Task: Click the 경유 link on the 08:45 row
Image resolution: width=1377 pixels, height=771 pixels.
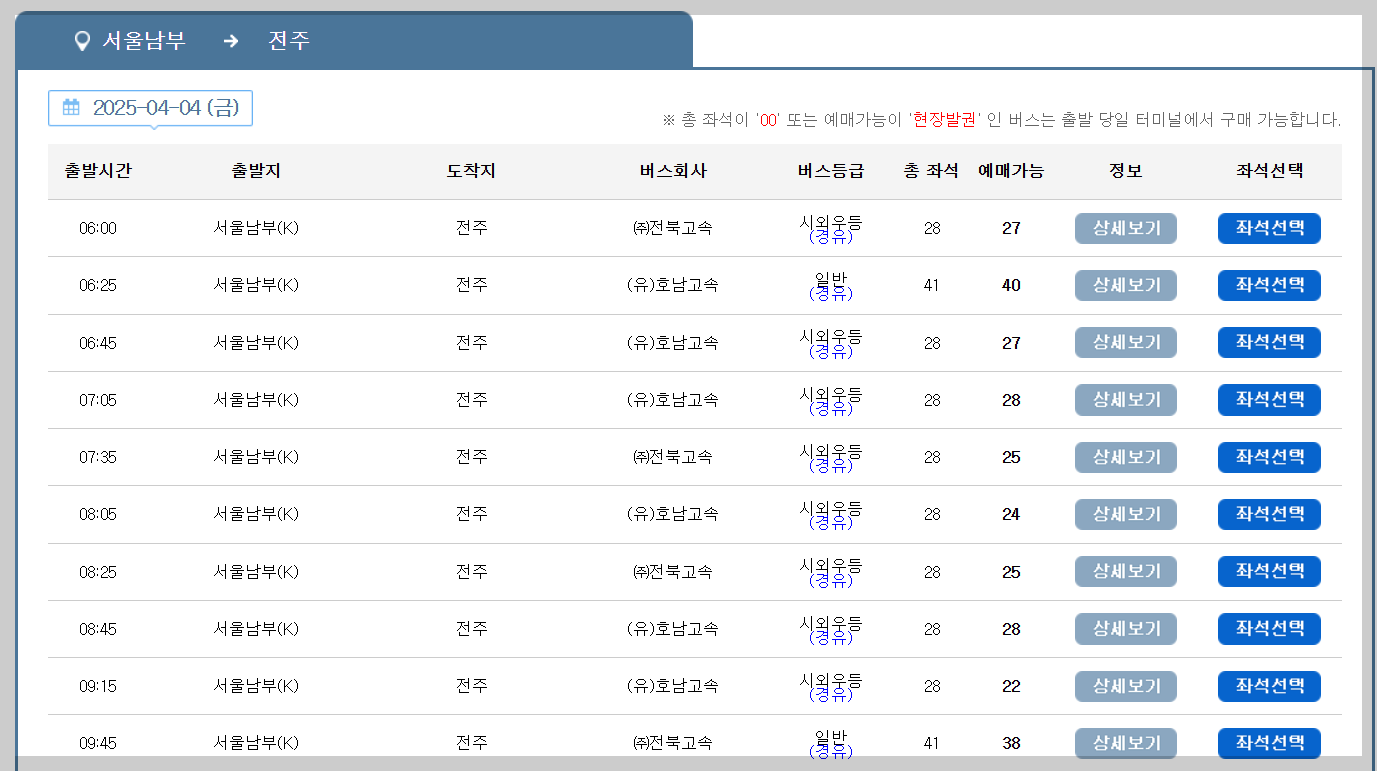Action: pyautogui.click(x=832, y=639)
